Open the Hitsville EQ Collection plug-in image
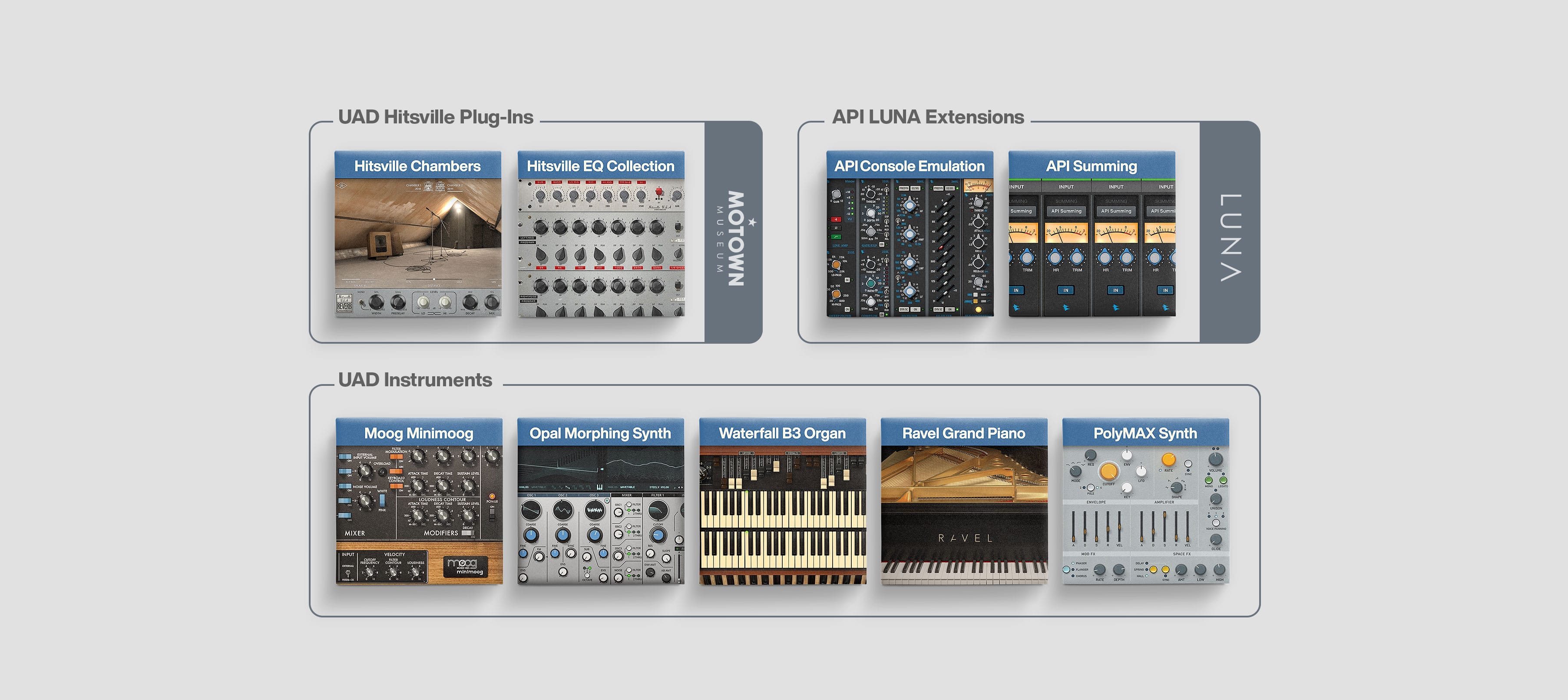 tap(601, 247)
